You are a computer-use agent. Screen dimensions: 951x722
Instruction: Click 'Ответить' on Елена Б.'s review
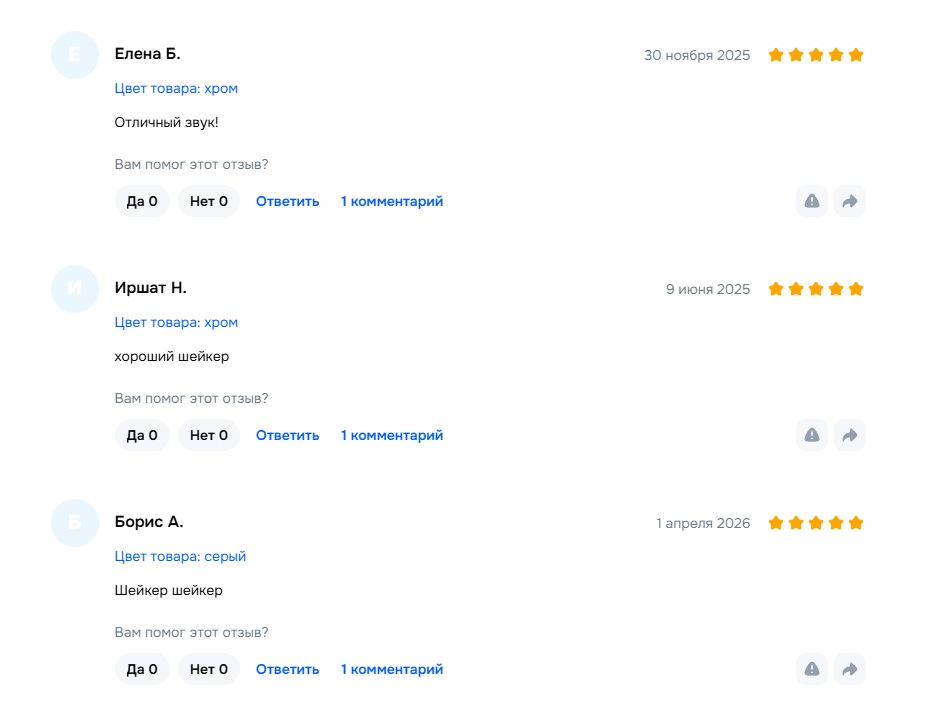(288, 201)
